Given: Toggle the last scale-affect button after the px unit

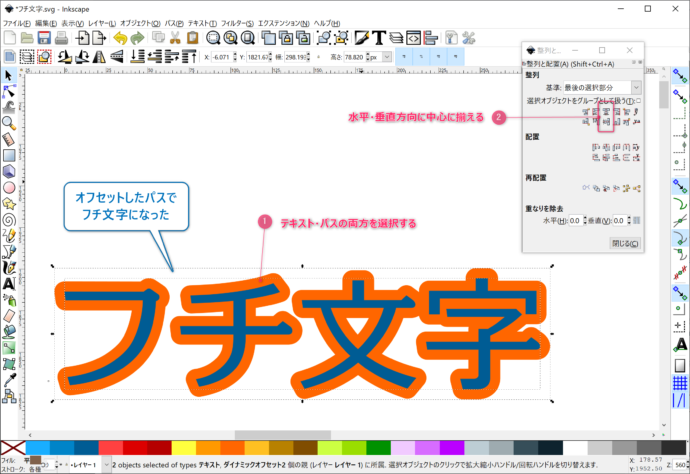Looking at the screenshot, I should (455, 57).
